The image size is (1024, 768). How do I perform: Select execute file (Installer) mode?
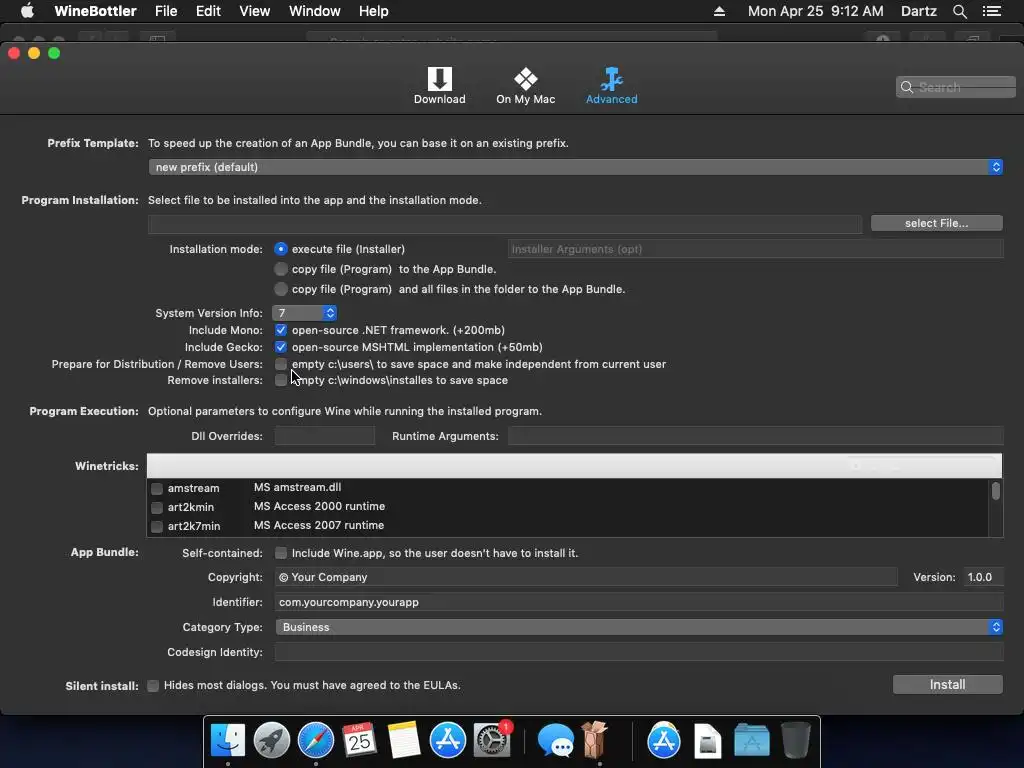(281, 249)
